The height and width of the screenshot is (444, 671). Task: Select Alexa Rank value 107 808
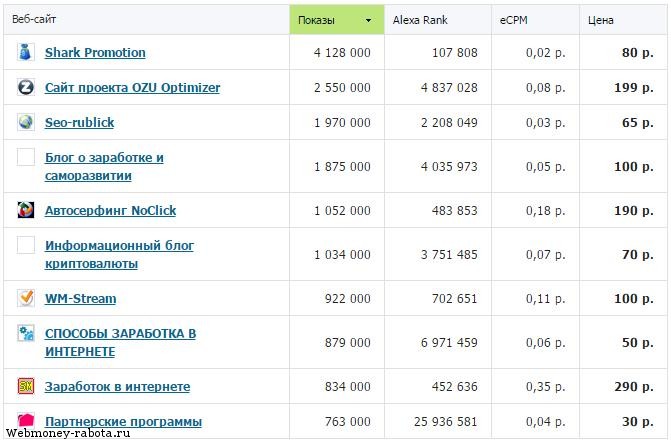coord(454,53)
